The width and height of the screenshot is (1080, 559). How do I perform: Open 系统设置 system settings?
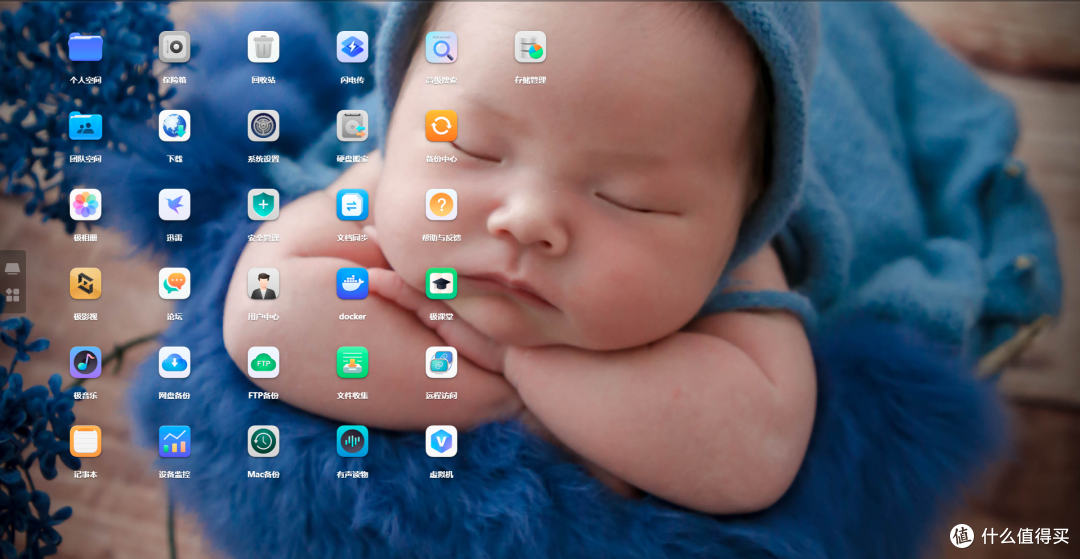tap(263, 126)
